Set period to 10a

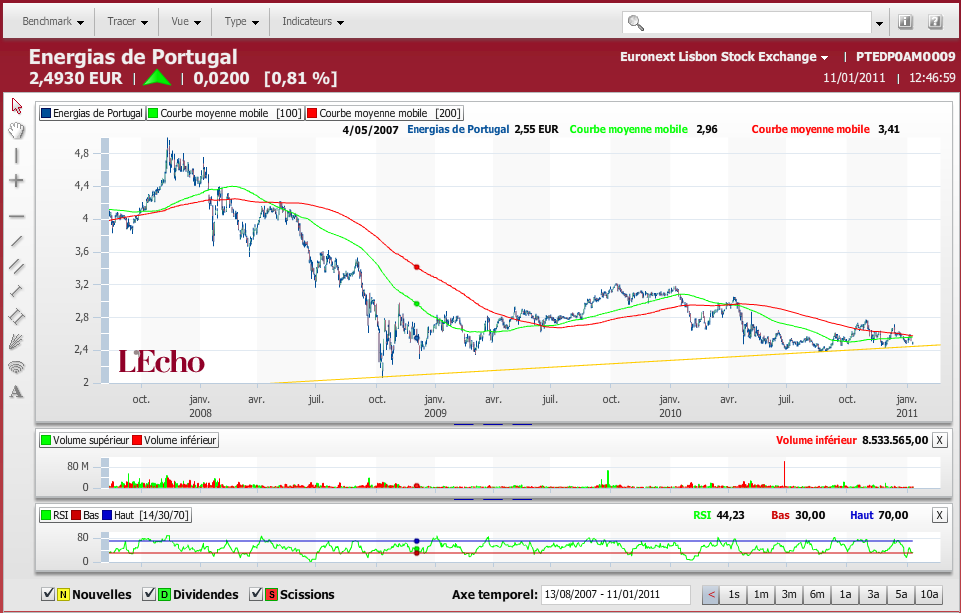(929, 594)
